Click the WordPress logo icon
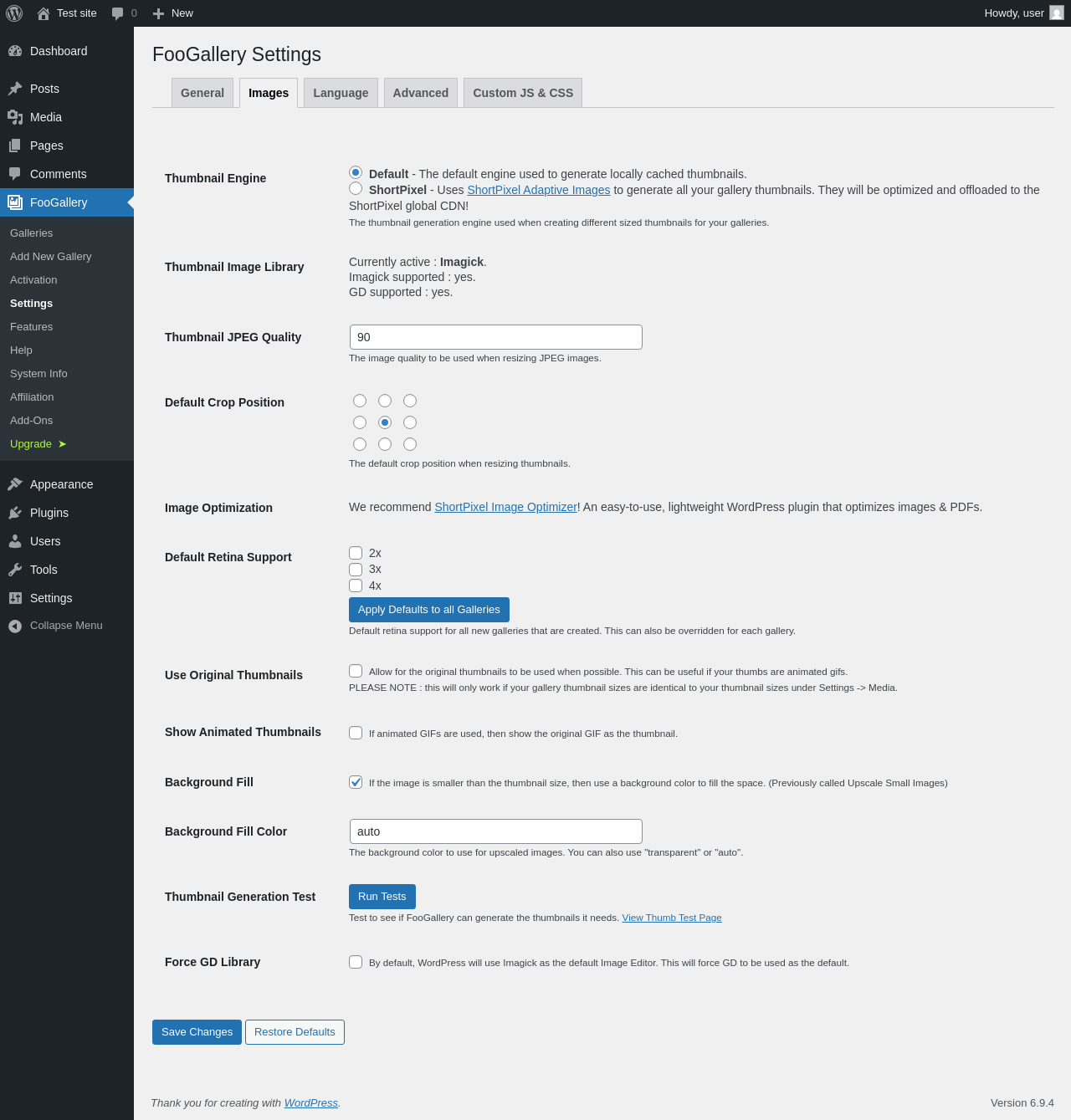Image resolution: width=1071 pixels, height=1120 pixels. click(14, 13)
